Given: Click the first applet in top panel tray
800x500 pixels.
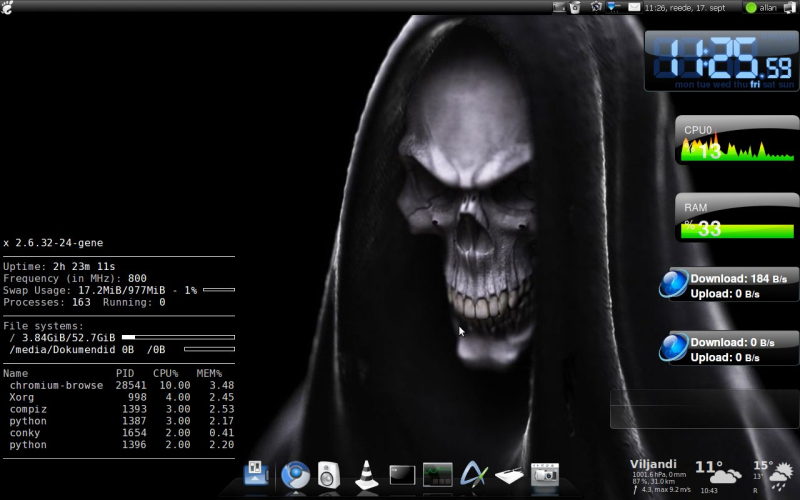Looking at the screenshot, I should coord(559,7).
